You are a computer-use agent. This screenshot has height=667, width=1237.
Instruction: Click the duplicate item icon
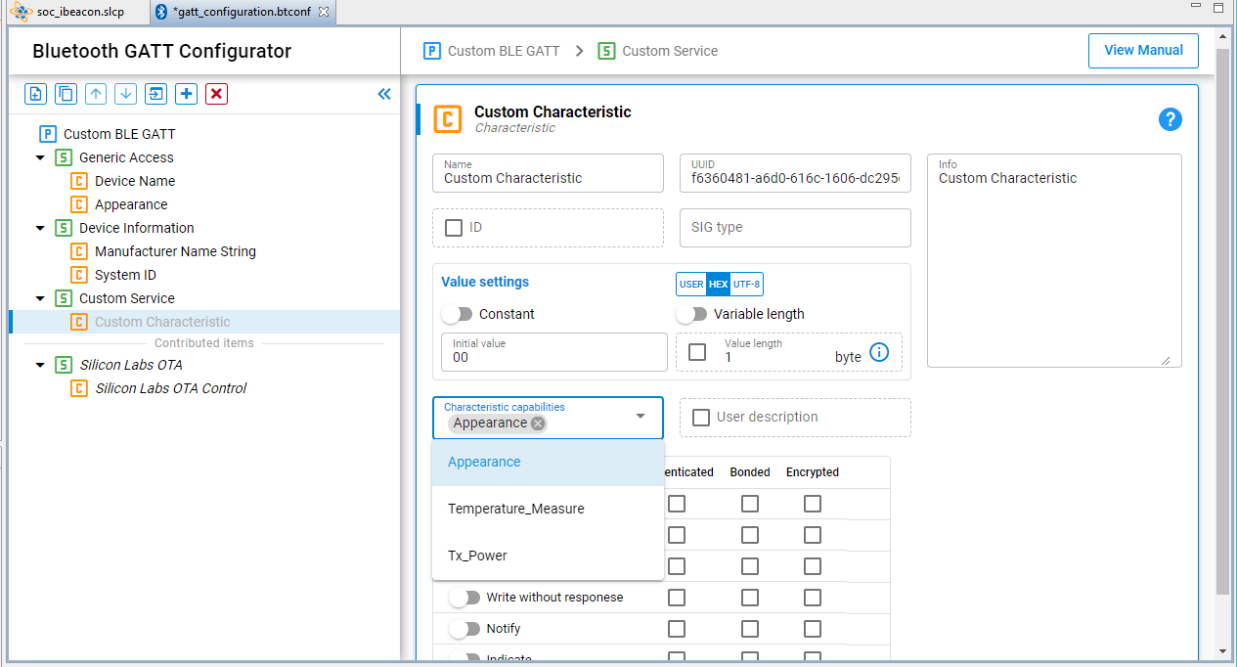tap(65, 94)
